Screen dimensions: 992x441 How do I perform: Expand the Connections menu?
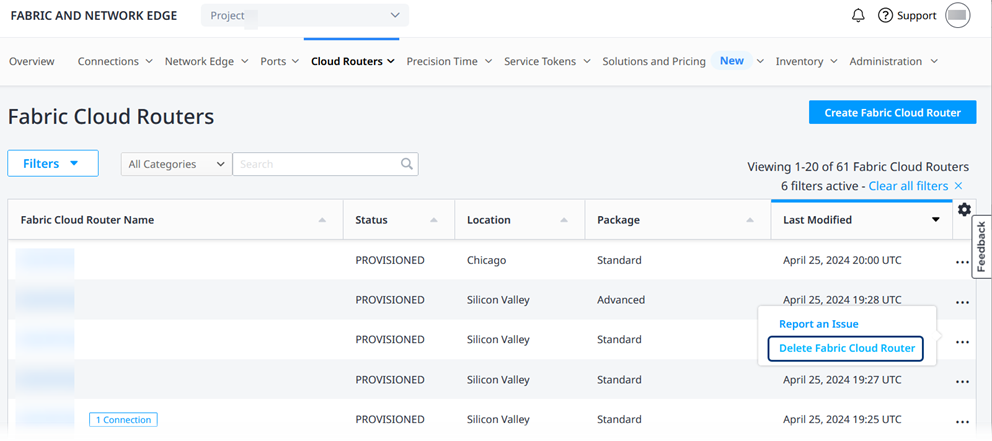point(115,61)
